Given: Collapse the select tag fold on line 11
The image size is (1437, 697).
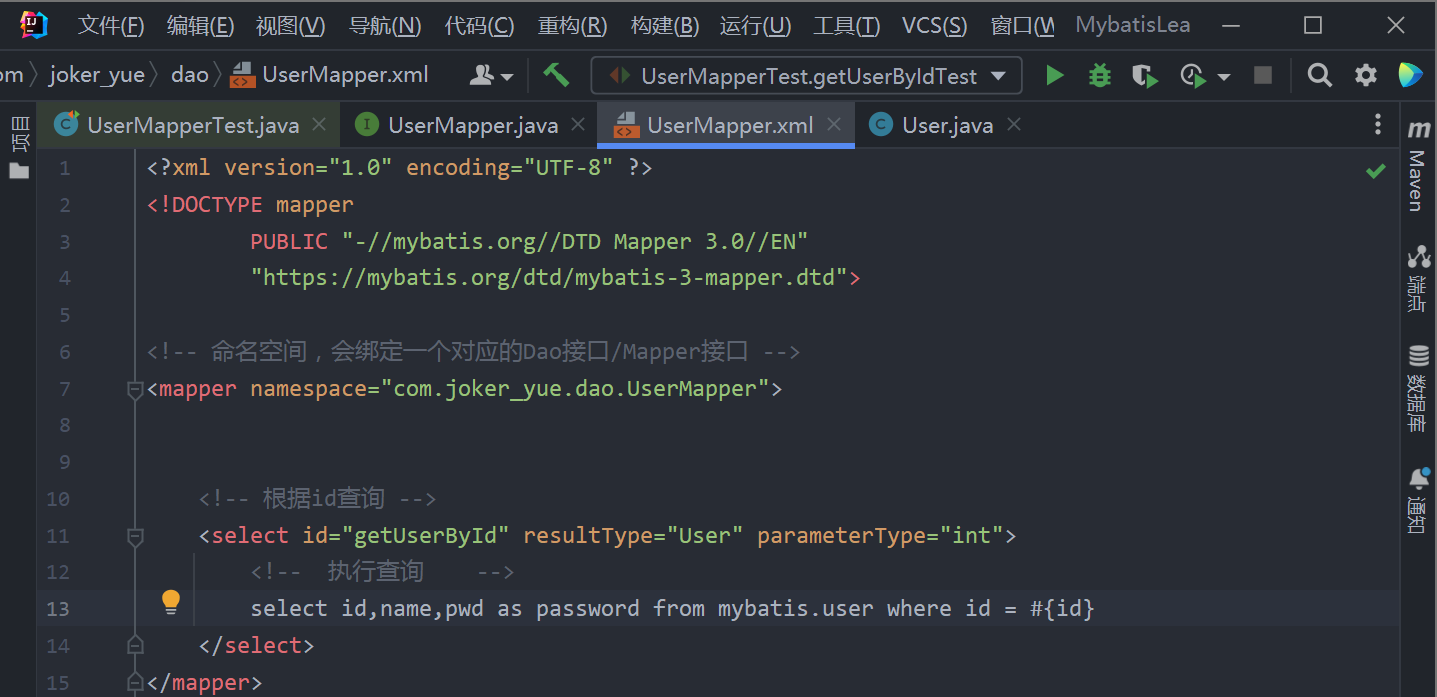Looking at the screenshot, I should [x=136, y=537].
